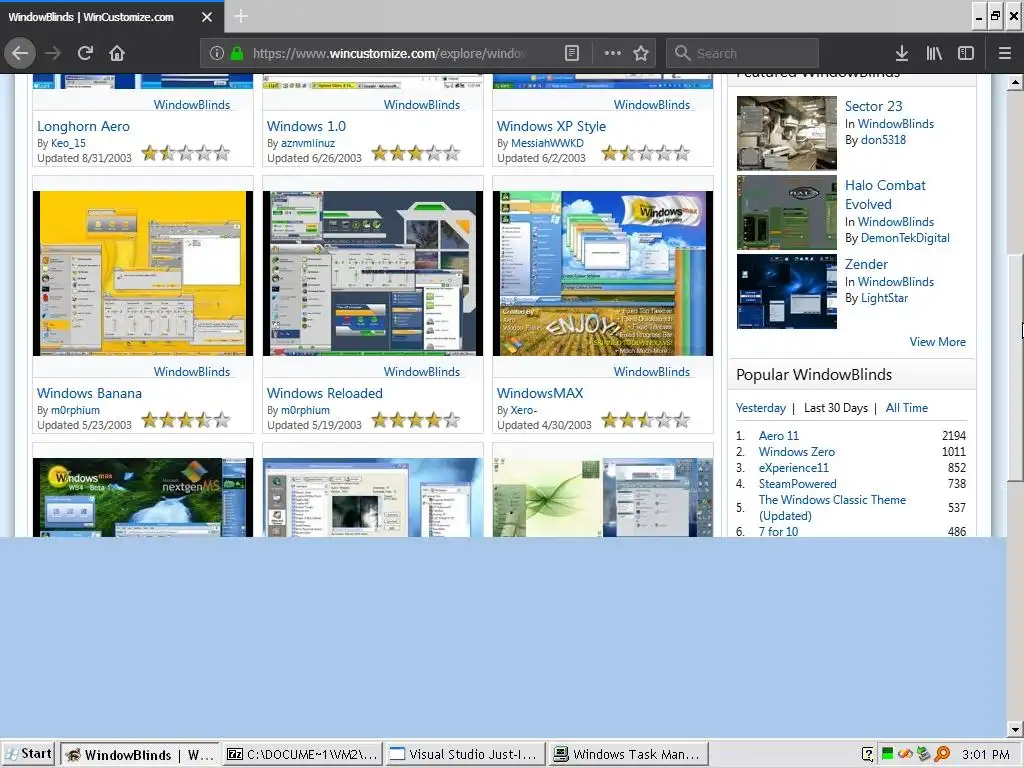Open author Keo_15 profile link
Screen dimensions: 1024x768
(x=69, y=143)
